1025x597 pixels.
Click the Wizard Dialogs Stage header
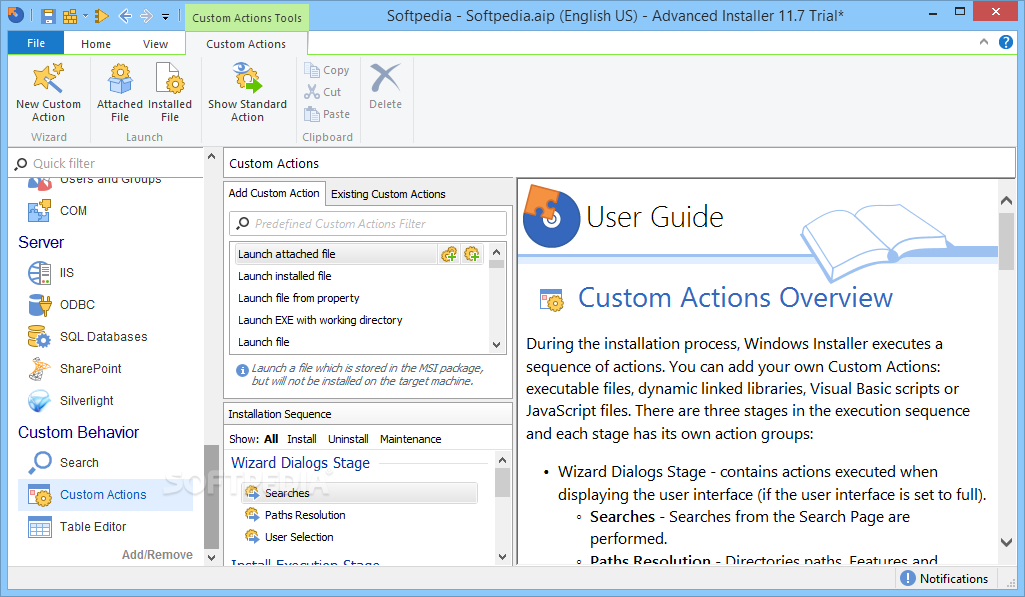click(300, 463)
